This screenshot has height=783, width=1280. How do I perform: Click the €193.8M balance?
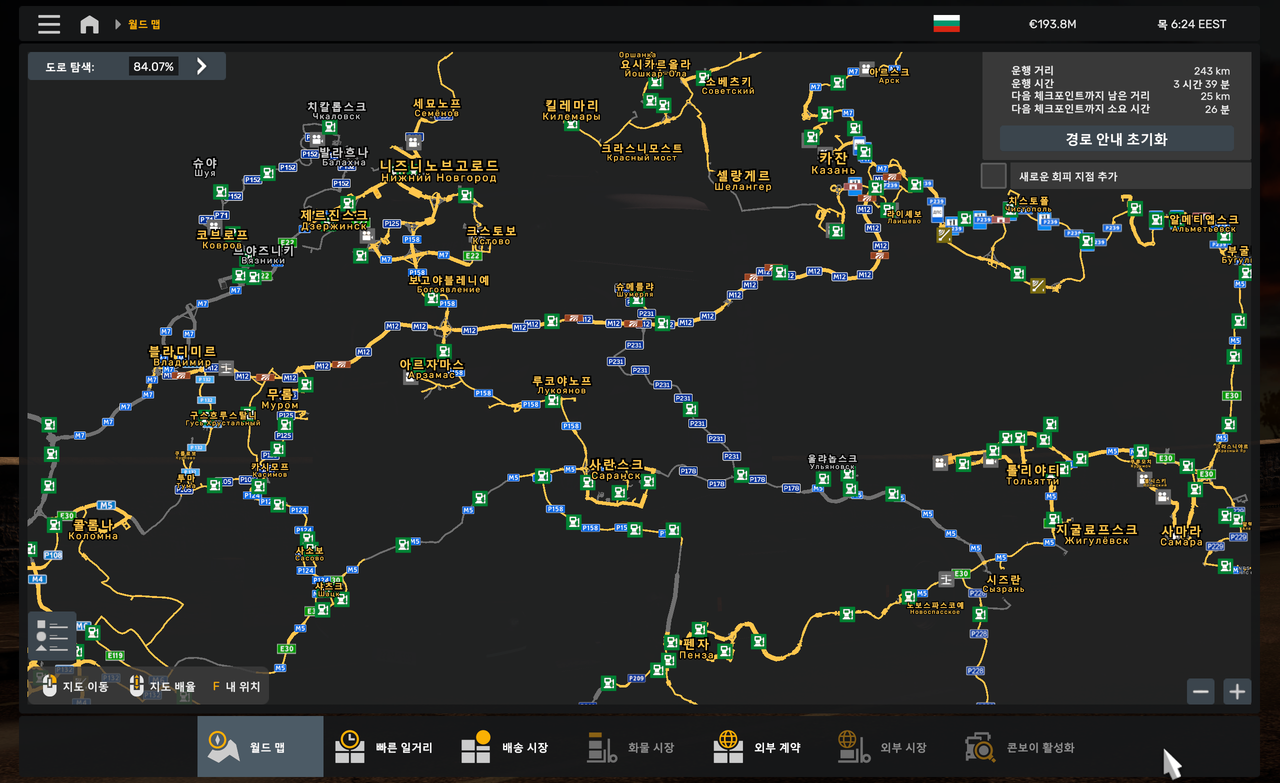point(1052,24)
